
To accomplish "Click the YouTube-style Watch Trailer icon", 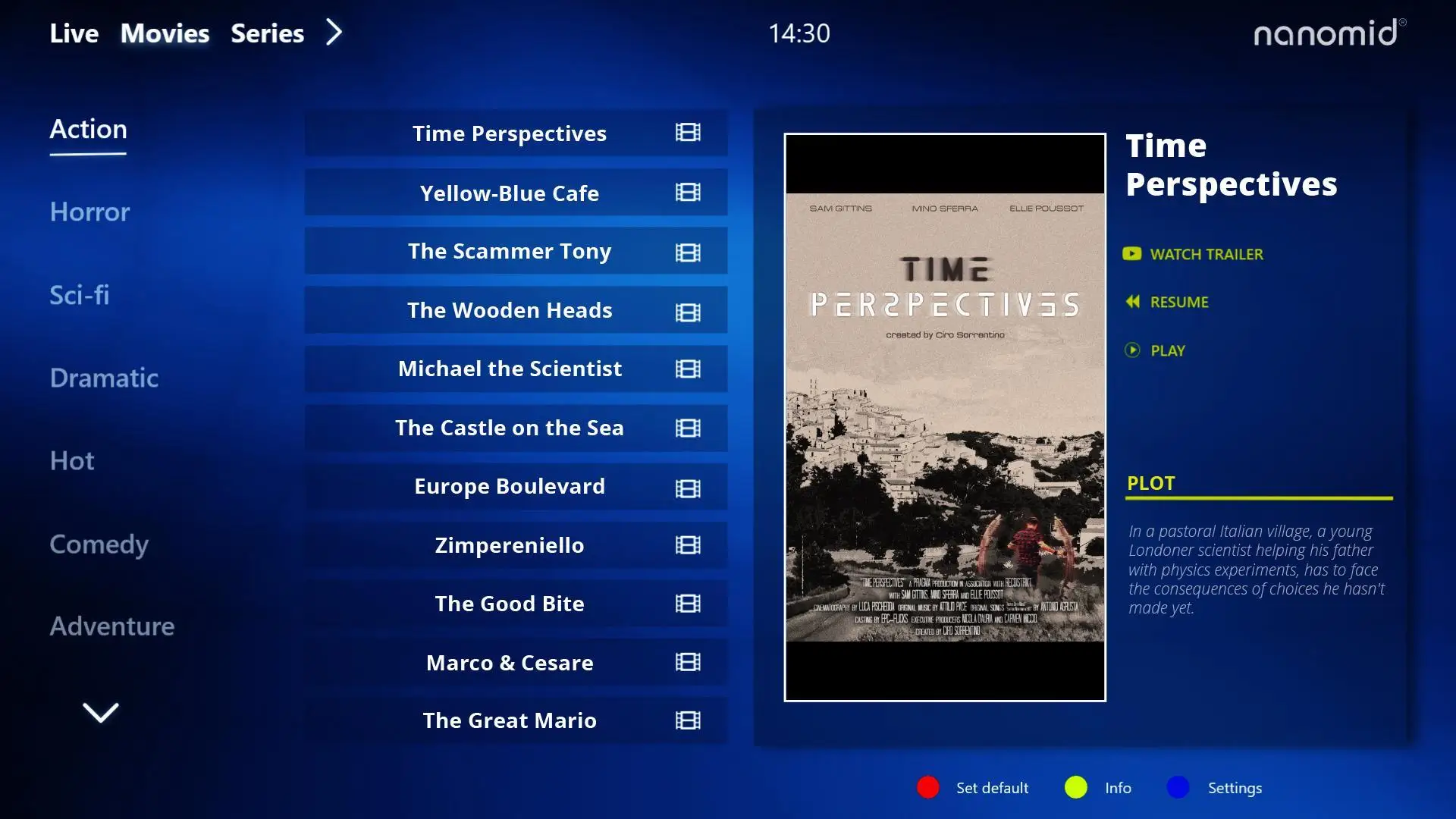I will [x=1132, y=254].
